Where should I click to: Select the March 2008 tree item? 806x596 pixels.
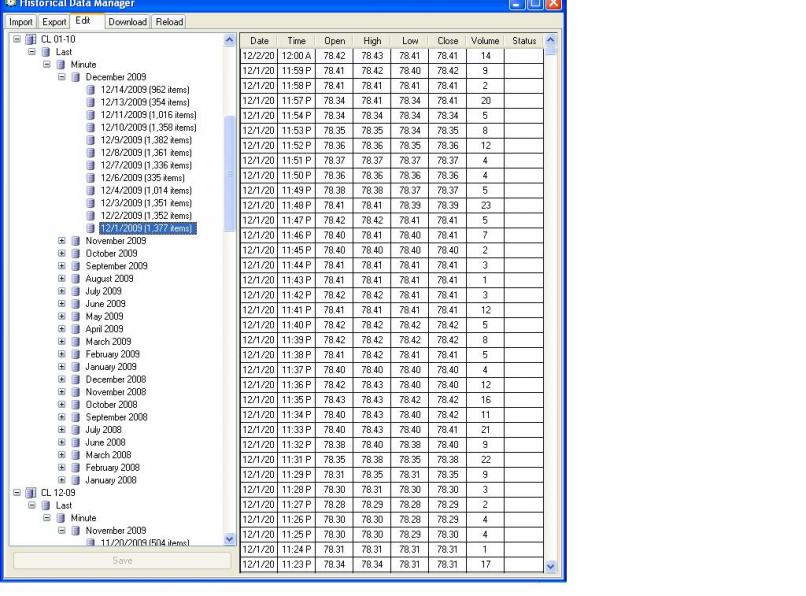108,455
